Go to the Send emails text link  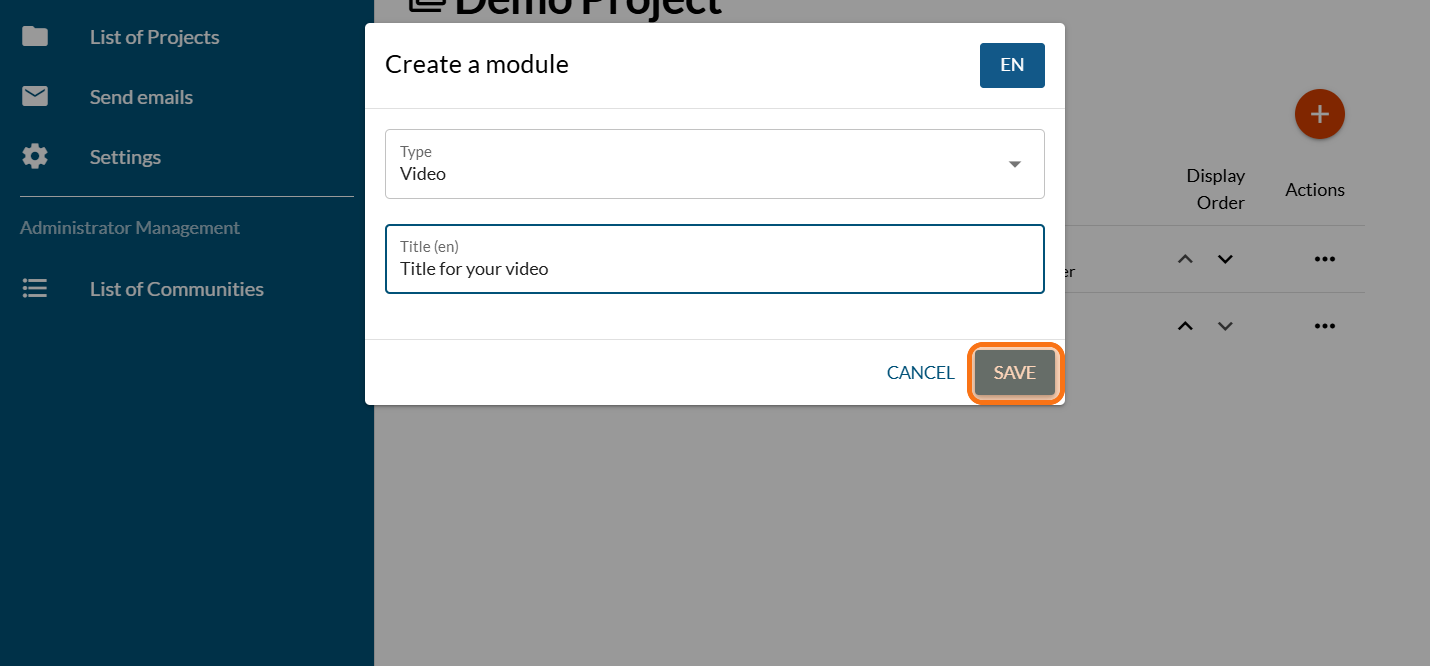(x=141, y=97)
